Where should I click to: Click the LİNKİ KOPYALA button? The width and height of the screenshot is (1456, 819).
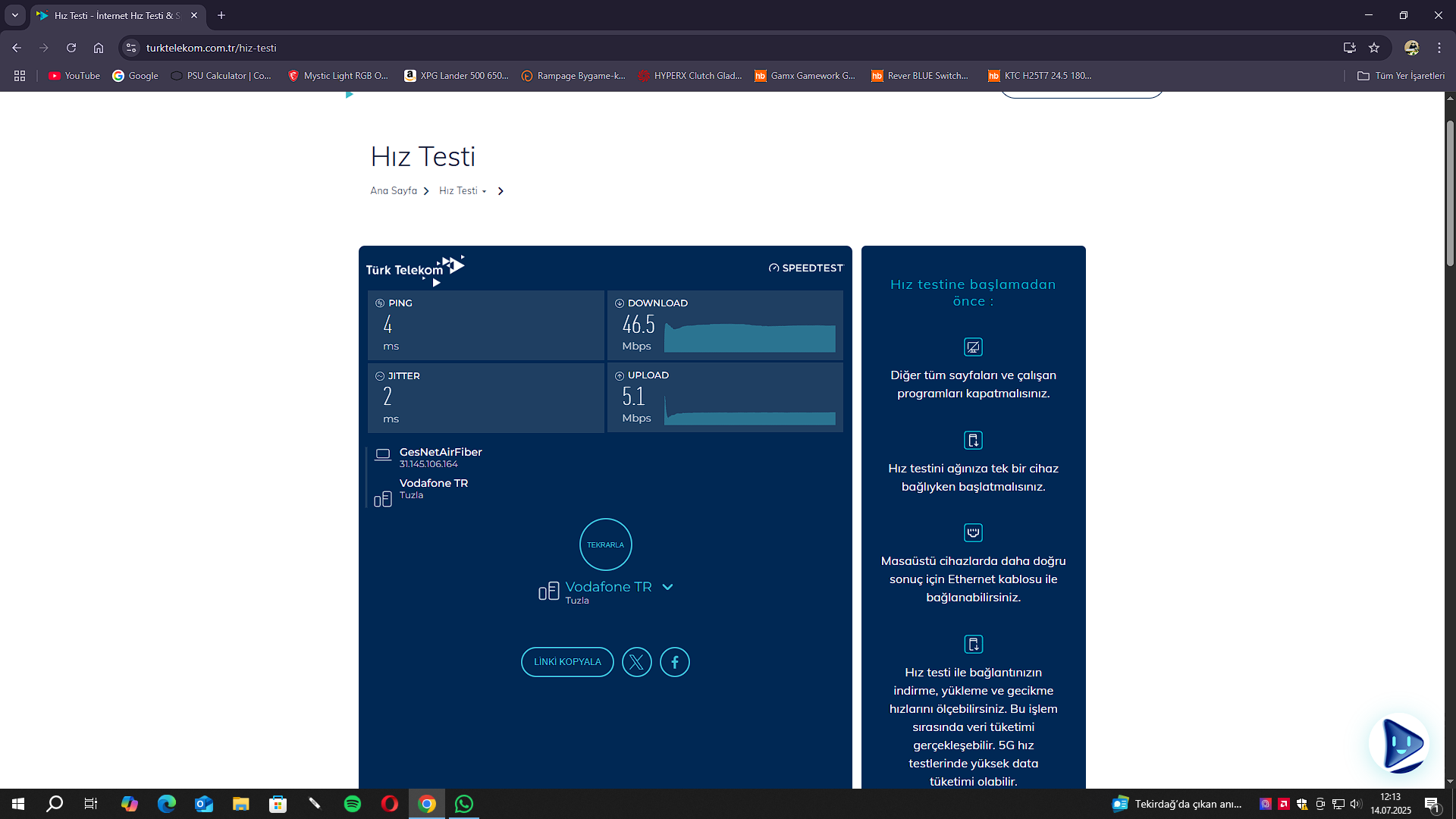pyautogui.click(x=567, y=662)
